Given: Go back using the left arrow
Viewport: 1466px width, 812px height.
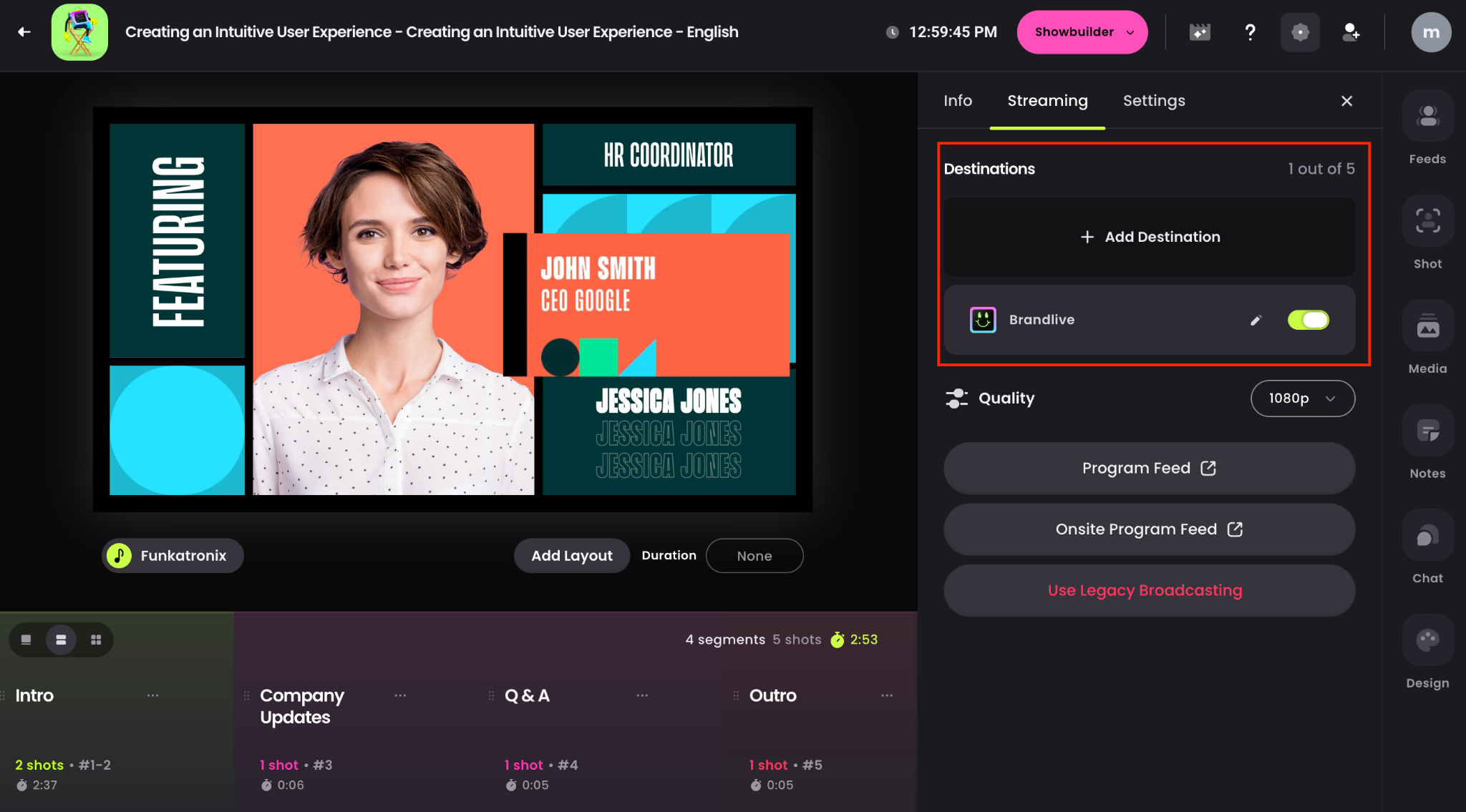Looking at the screenshot, I should (24, 31).
